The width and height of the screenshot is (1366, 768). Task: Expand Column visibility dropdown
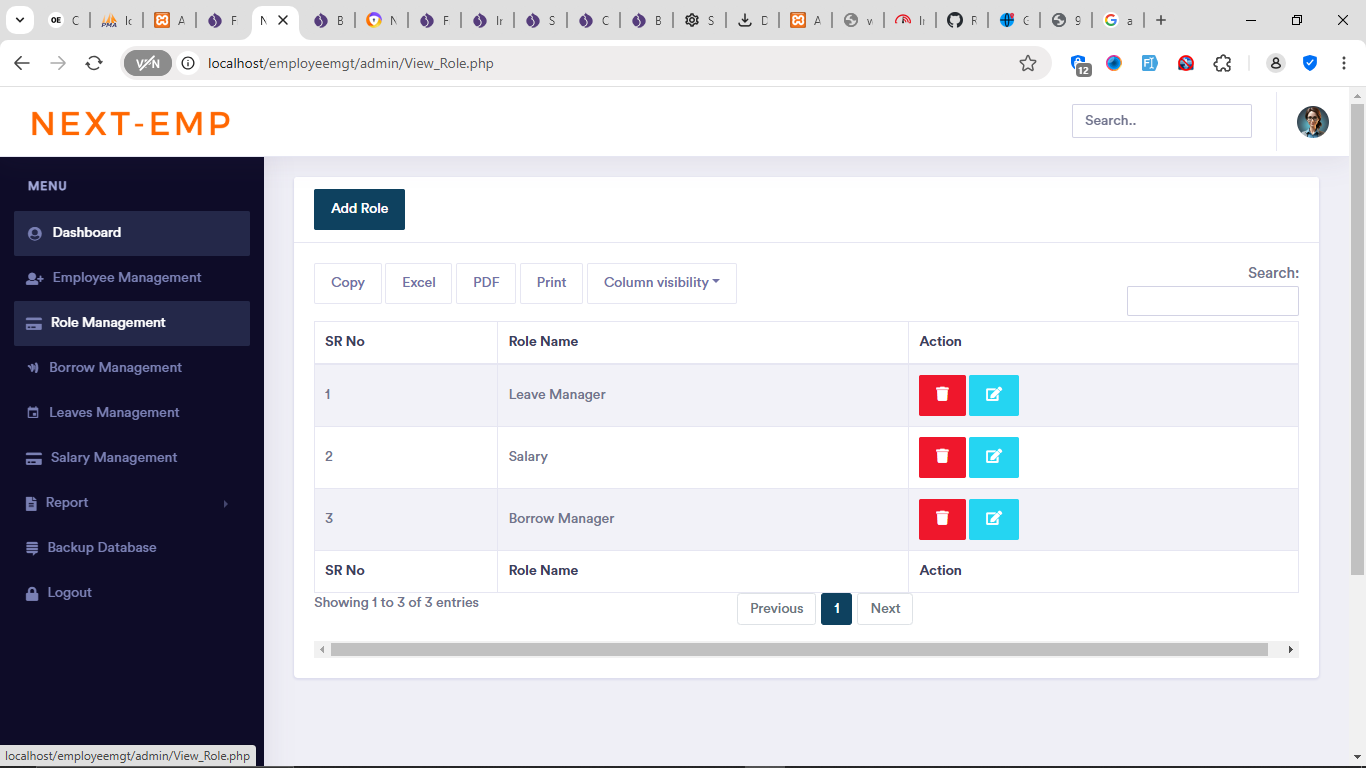(661, 283)
